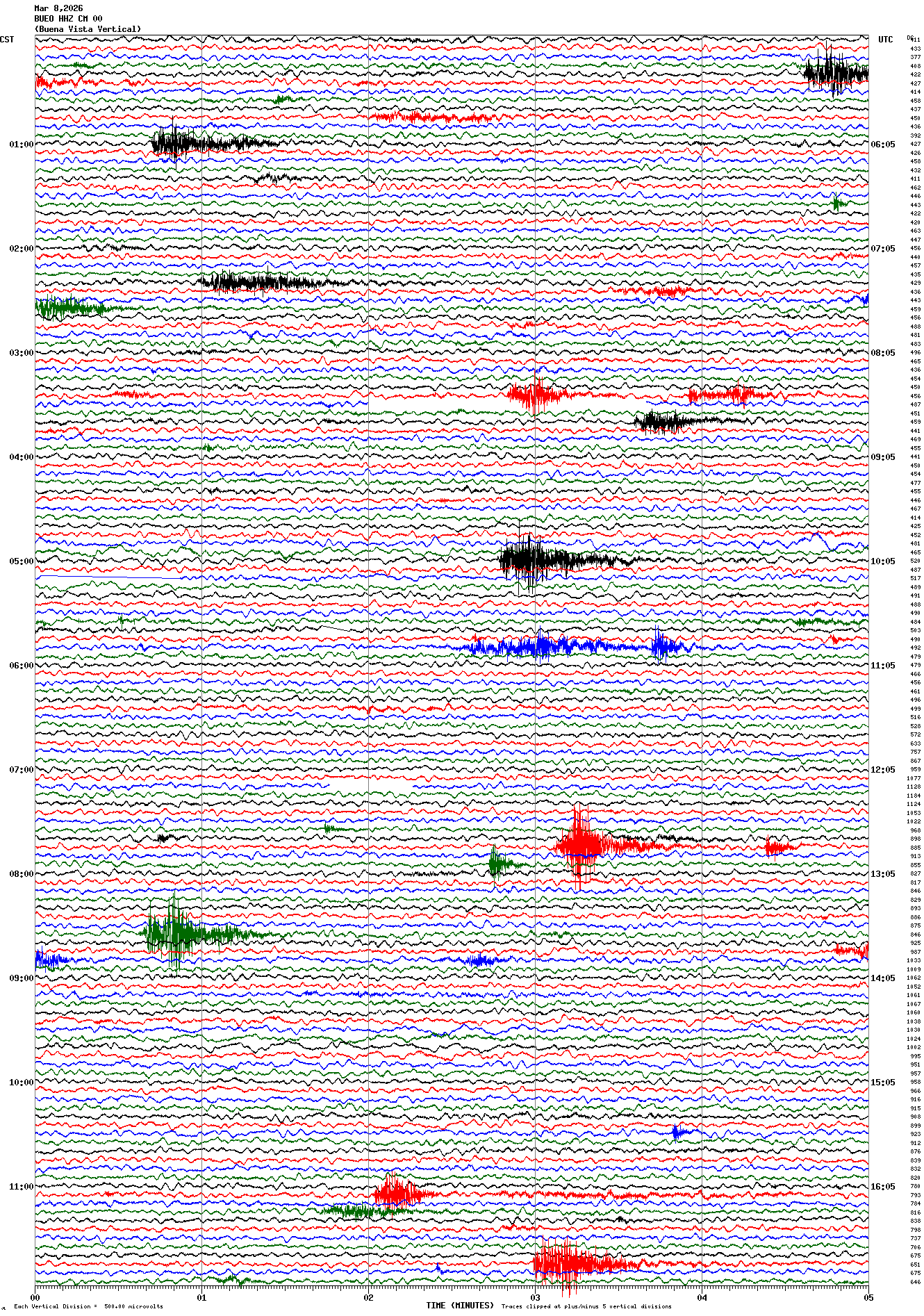
Task: Click the UTC timezone header label
Action: (x=885, y=40)
